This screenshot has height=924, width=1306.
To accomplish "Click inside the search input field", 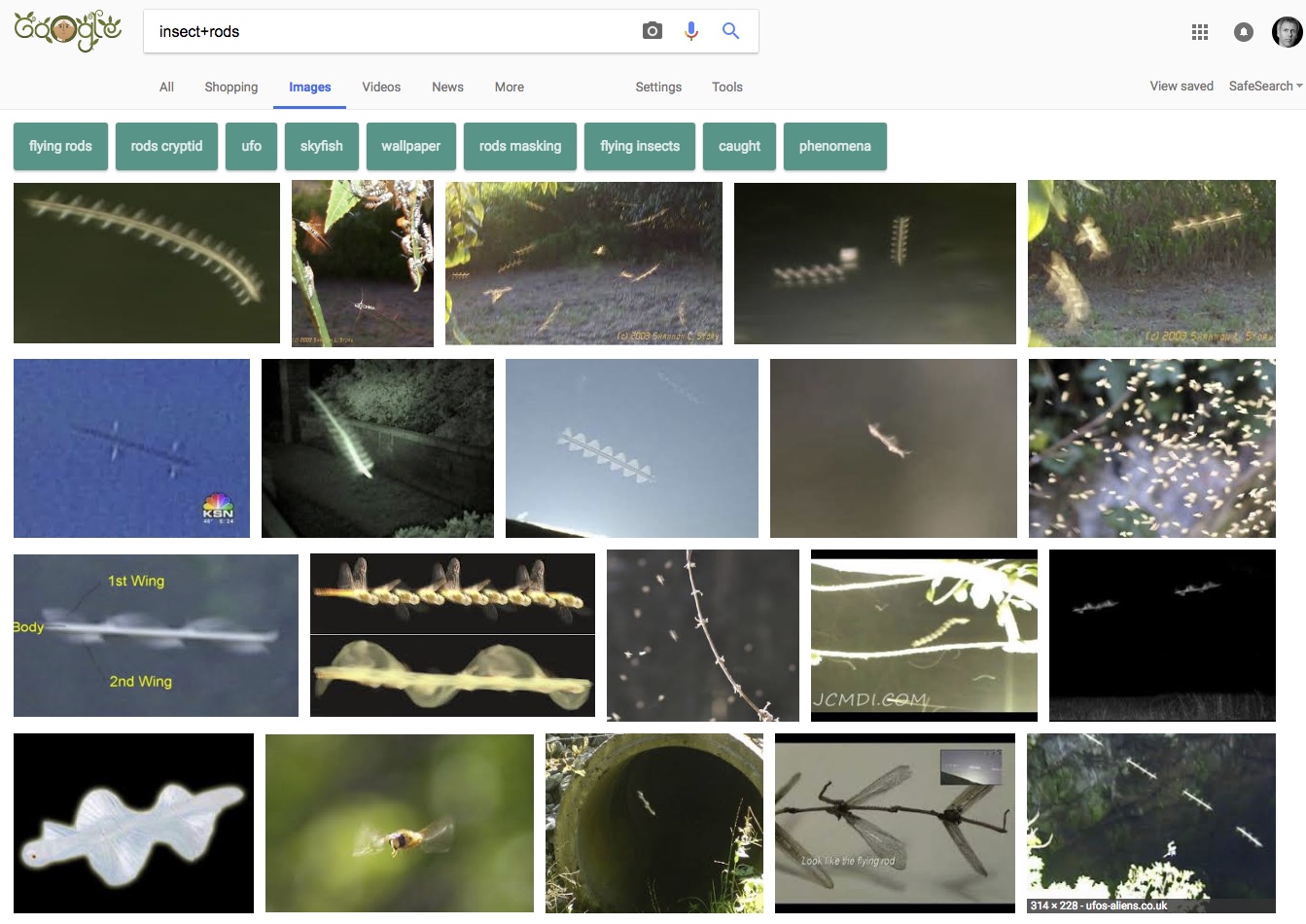I will pyautogui.click(x=389, y=30).
